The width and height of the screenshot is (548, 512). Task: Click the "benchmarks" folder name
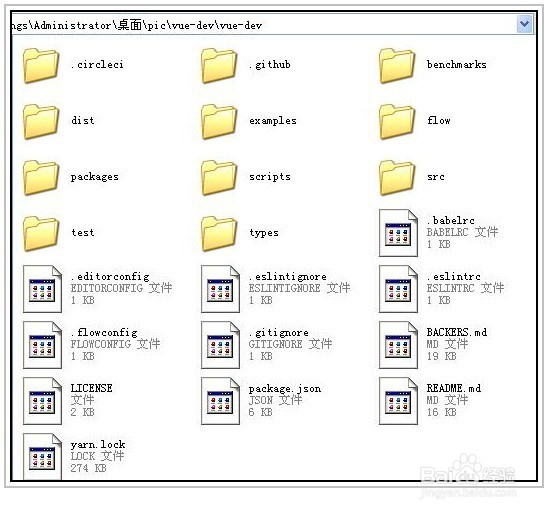coord(456,64)
